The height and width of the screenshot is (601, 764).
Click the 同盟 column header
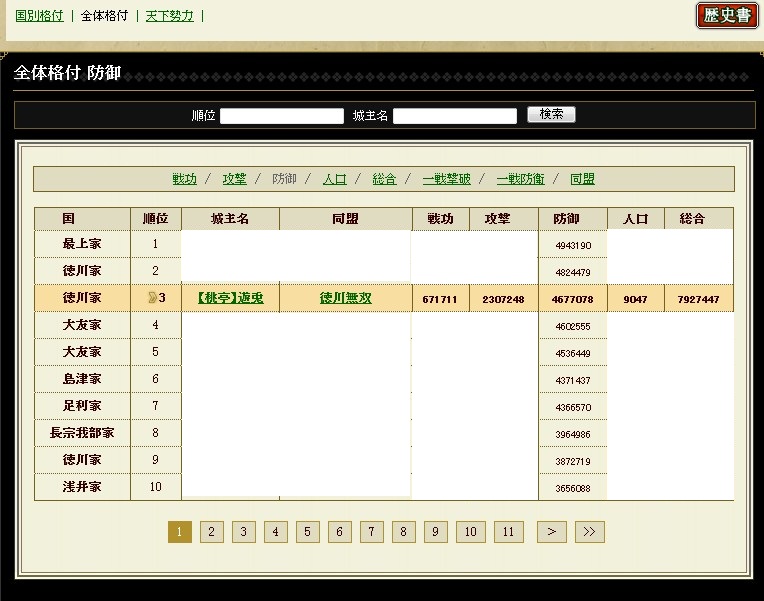345,219
